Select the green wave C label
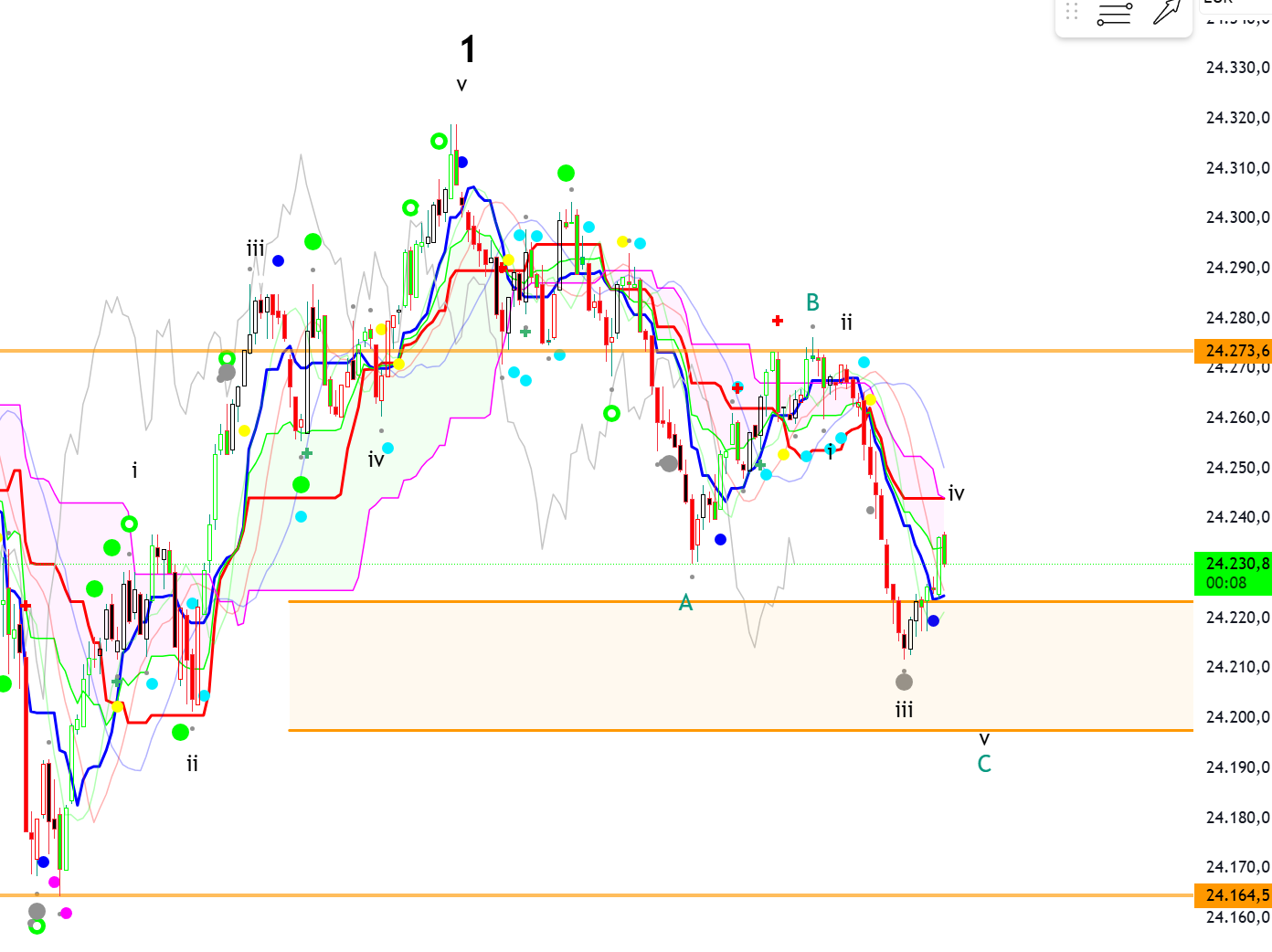The width and height of the screenshot is (1272, 952). [x=984, y=764]
